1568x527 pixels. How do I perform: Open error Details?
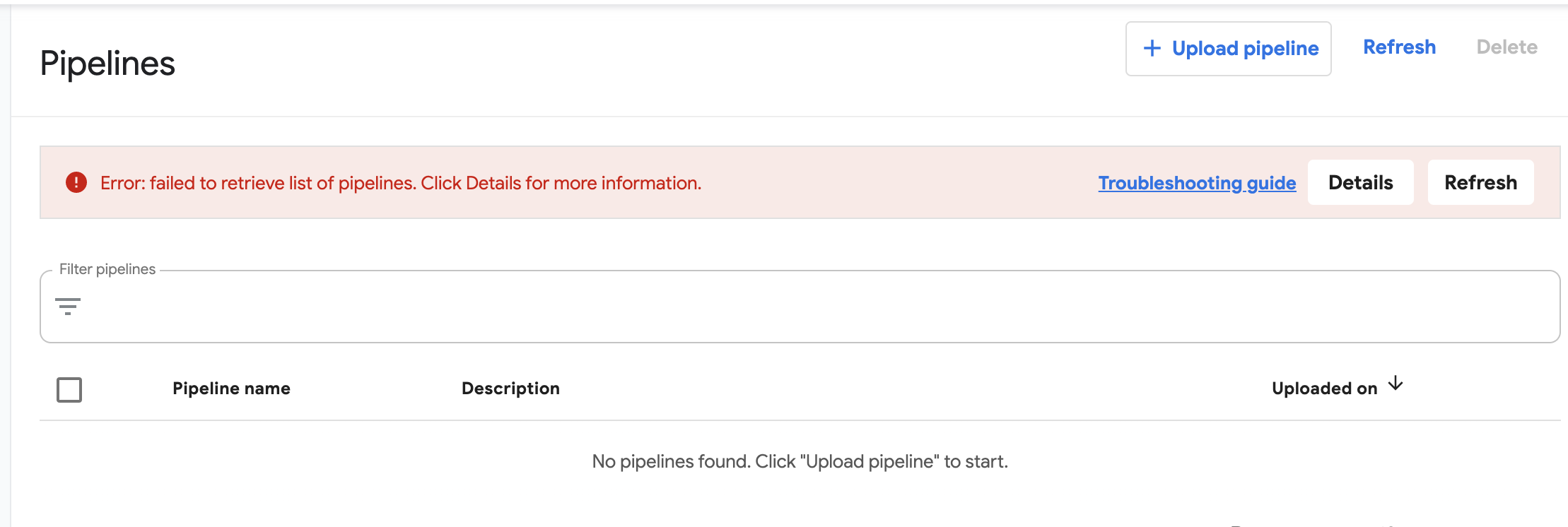pyautogui.click(x=1360, y=182)
